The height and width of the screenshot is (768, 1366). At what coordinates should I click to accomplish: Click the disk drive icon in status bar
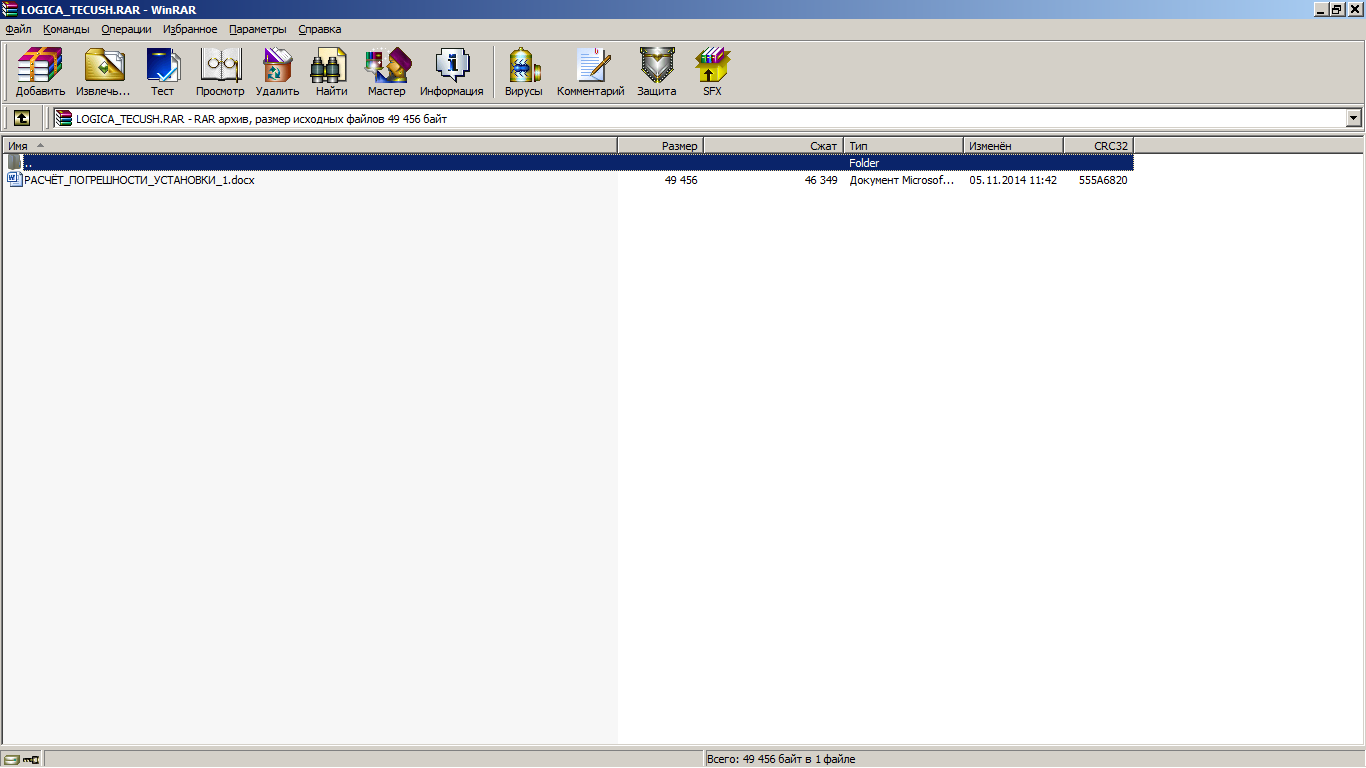point(11,759)
